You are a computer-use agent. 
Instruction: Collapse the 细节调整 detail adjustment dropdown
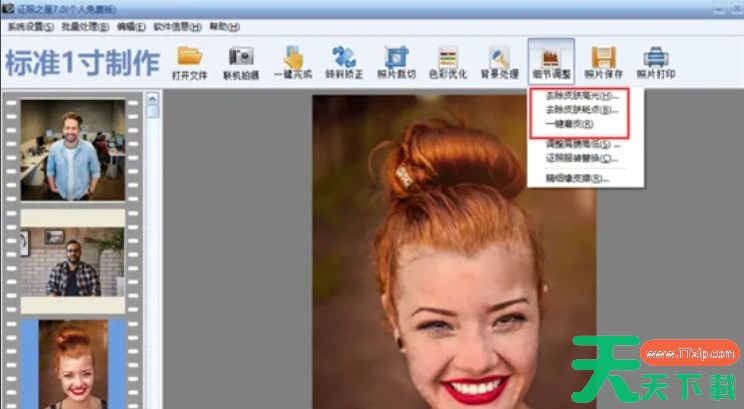click(x=551, y=60)
